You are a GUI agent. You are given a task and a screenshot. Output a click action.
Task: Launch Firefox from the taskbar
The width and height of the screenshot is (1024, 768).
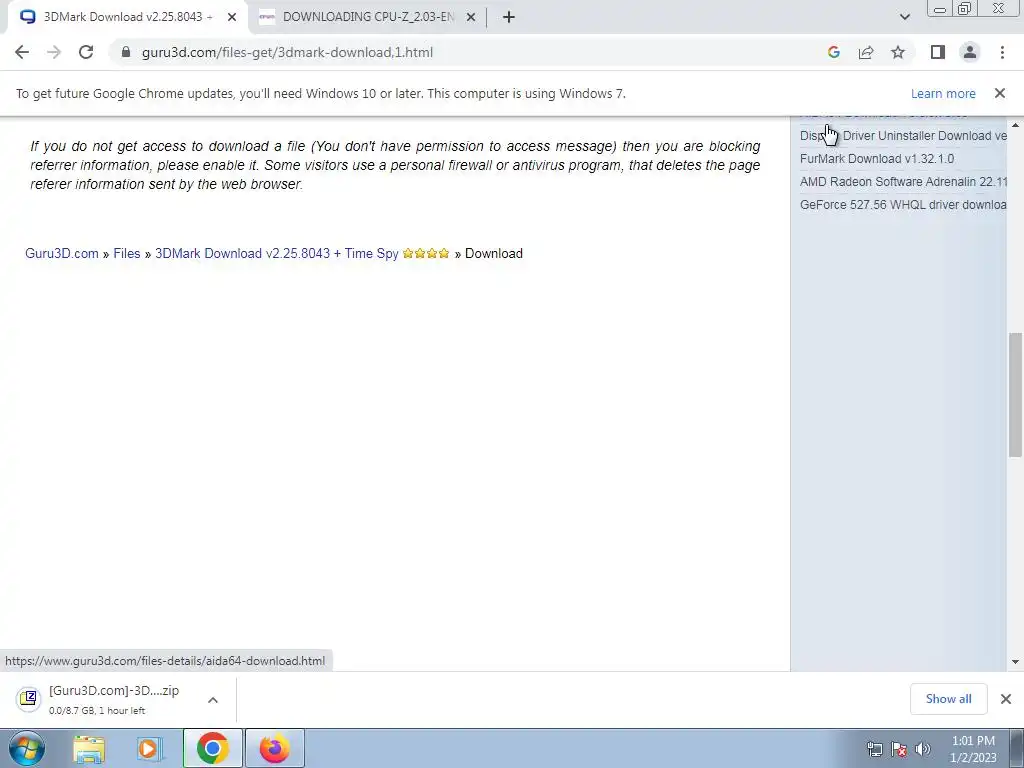(274, 748)
